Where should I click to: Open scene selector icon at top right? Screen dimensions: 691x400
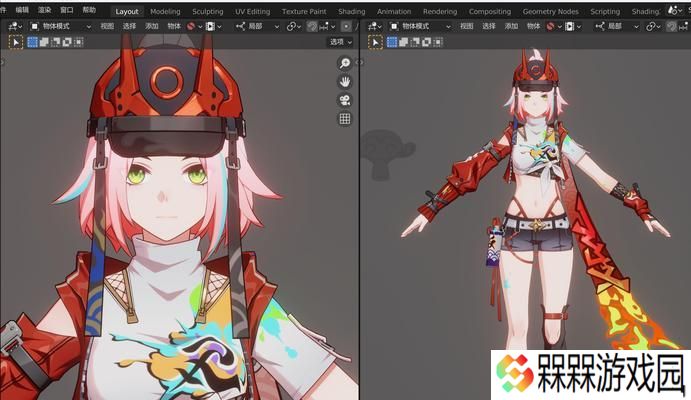tap(675, 11)
